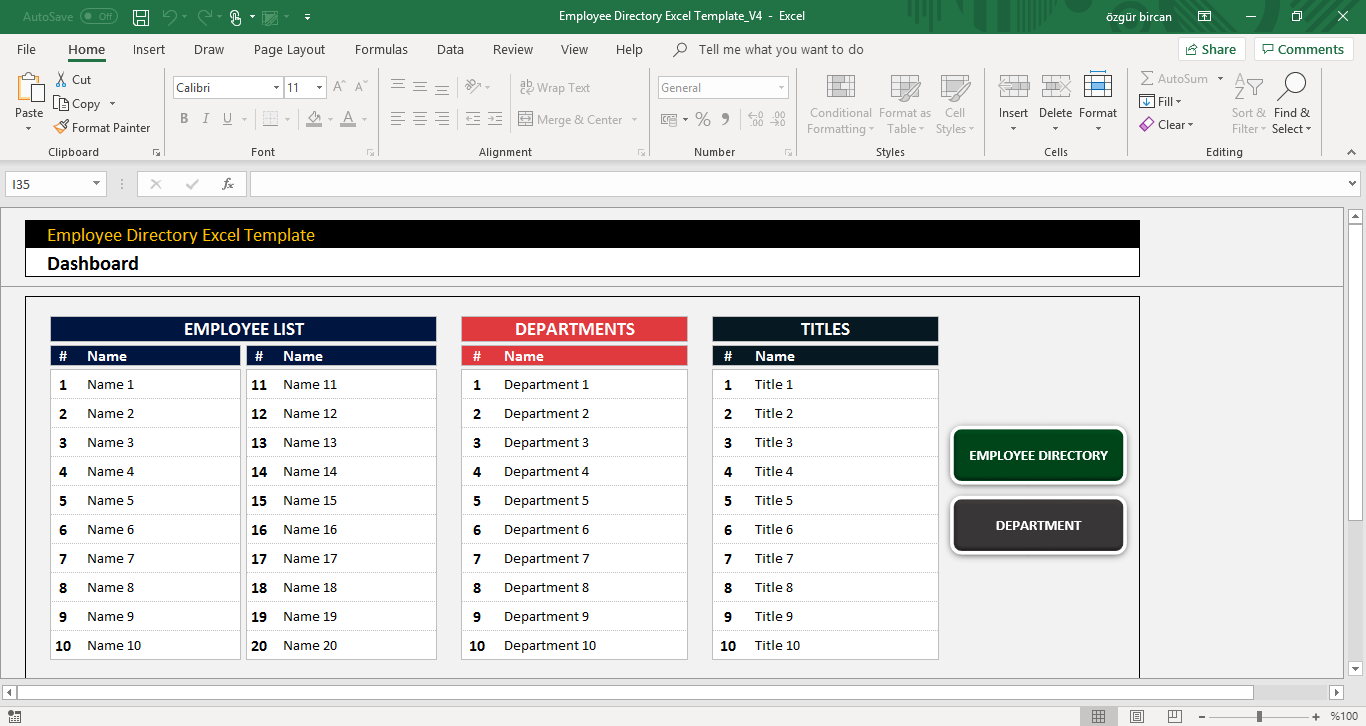This screenshot has width=1366, height=726.
Task: Click the Top Align icon
Action: [x=397, y=87]
